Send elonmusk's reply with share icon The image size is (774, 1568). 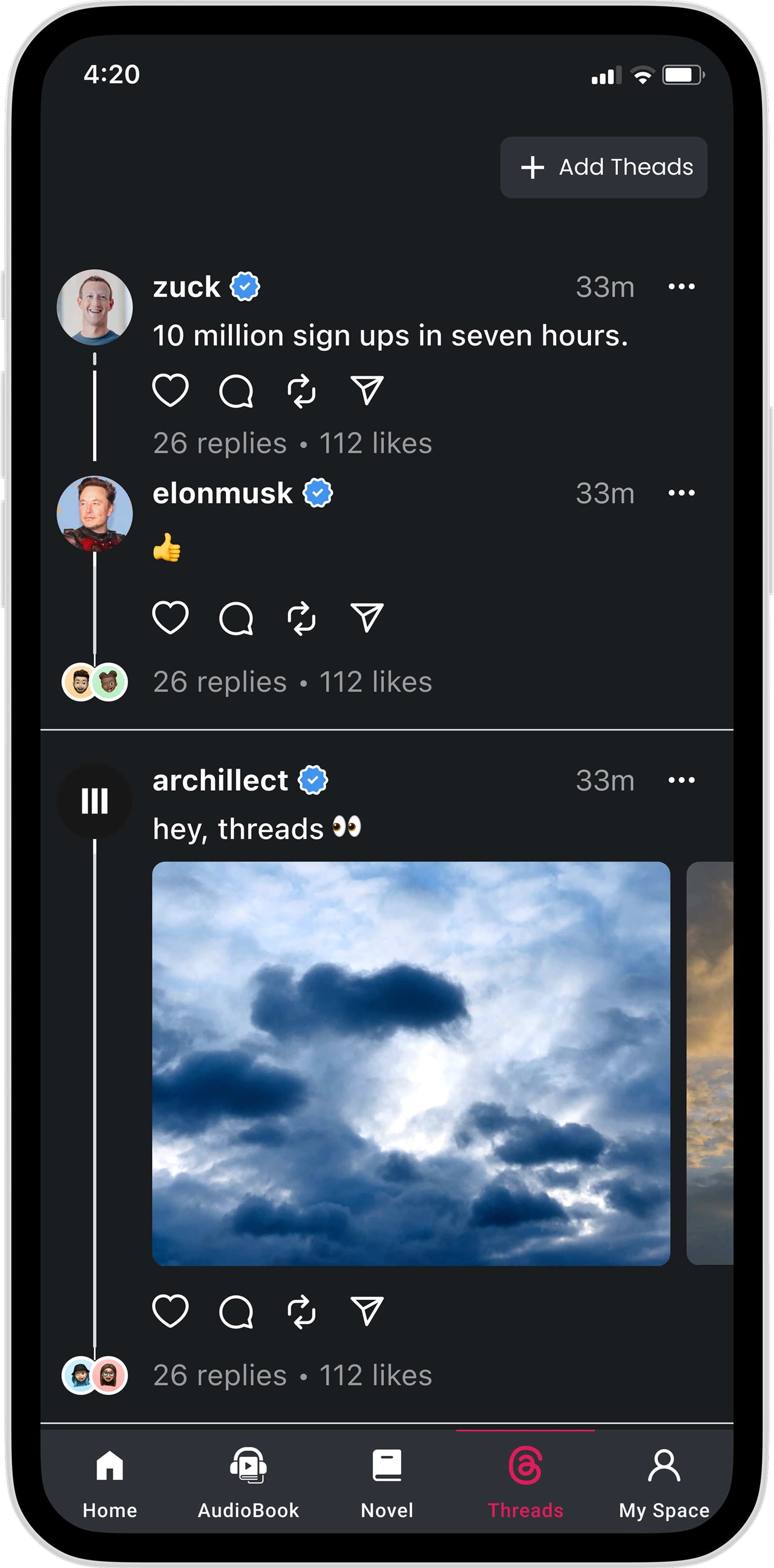coord(367,618)
